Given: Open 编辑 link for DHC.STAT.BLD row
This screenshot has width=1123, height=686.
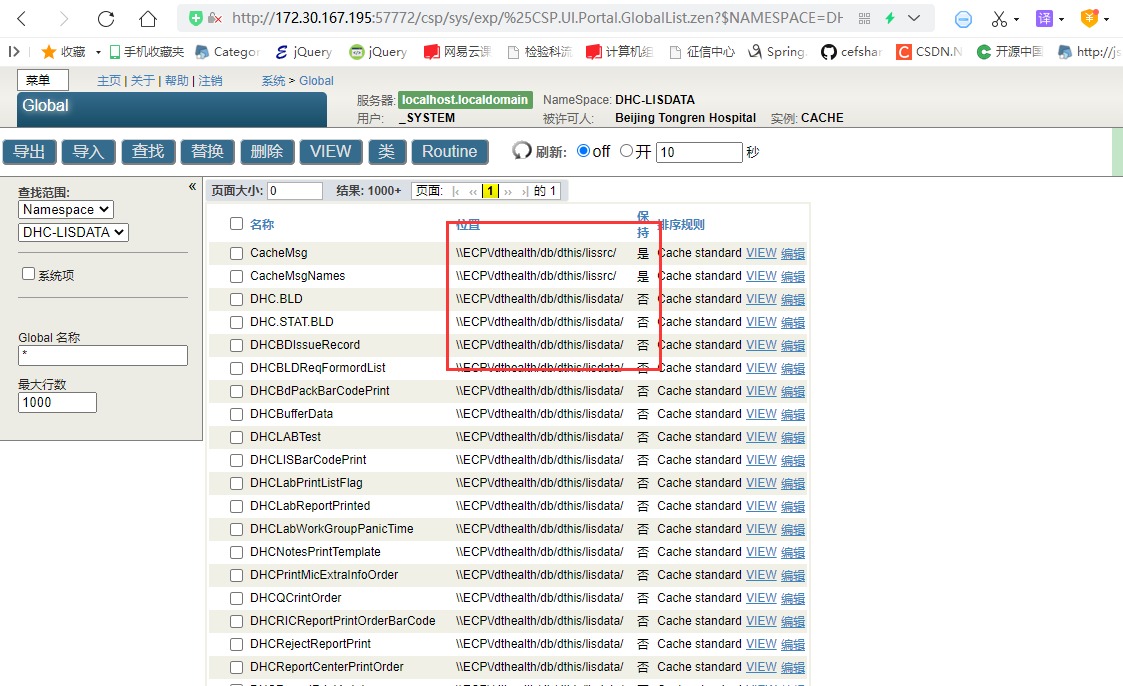Looking at the screenshot, I should [x=793, y=322].
